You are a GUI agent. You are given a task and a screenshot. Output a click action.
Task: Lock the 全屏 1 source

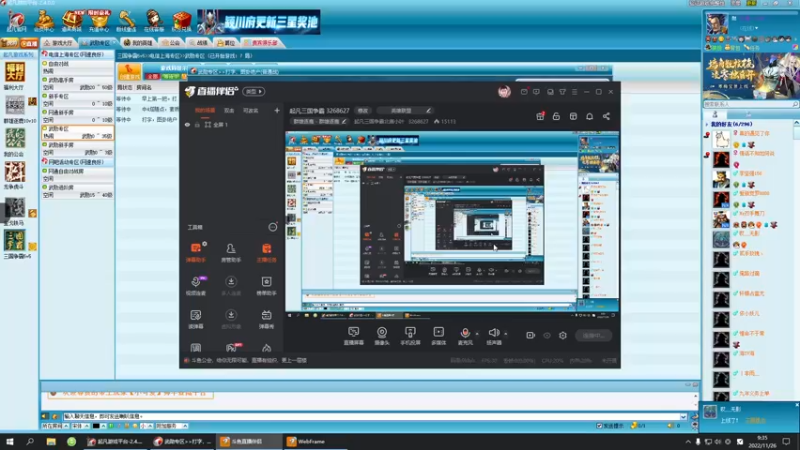pyautogui.click(x=197, y=124)
